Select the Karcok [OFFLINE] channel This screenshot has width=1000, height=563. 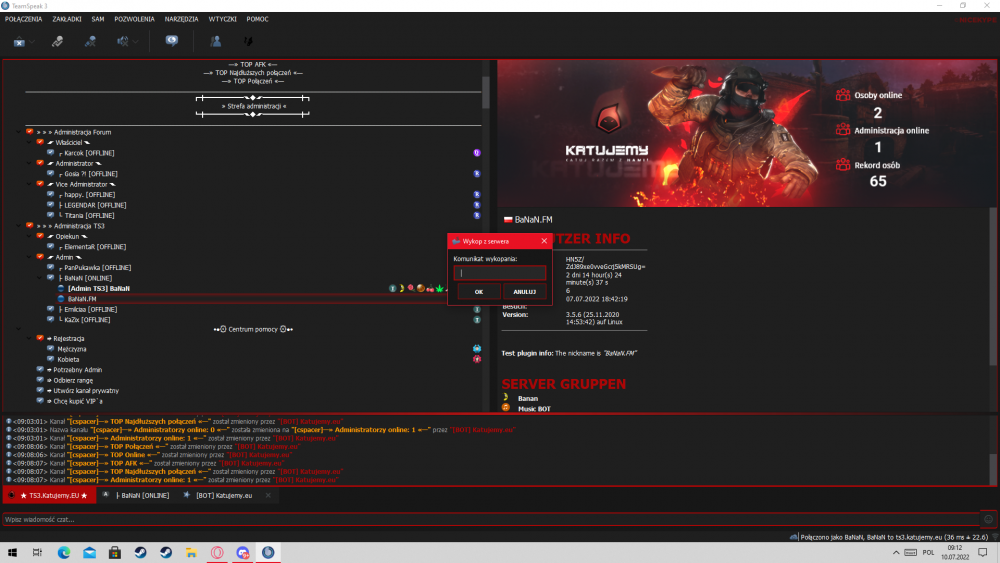[x=89, y=153]
